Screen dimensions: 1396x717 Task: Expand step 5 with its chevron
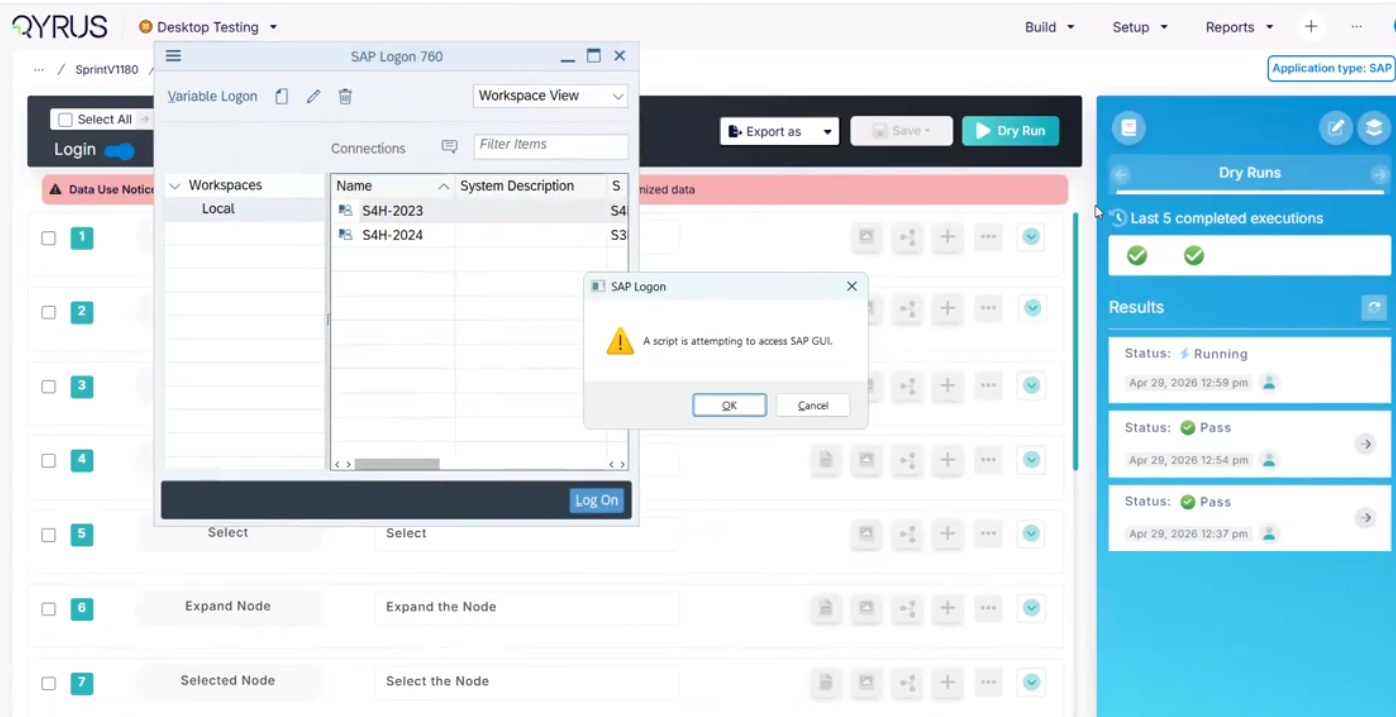pyautogui.click(x=1032, y=534)
